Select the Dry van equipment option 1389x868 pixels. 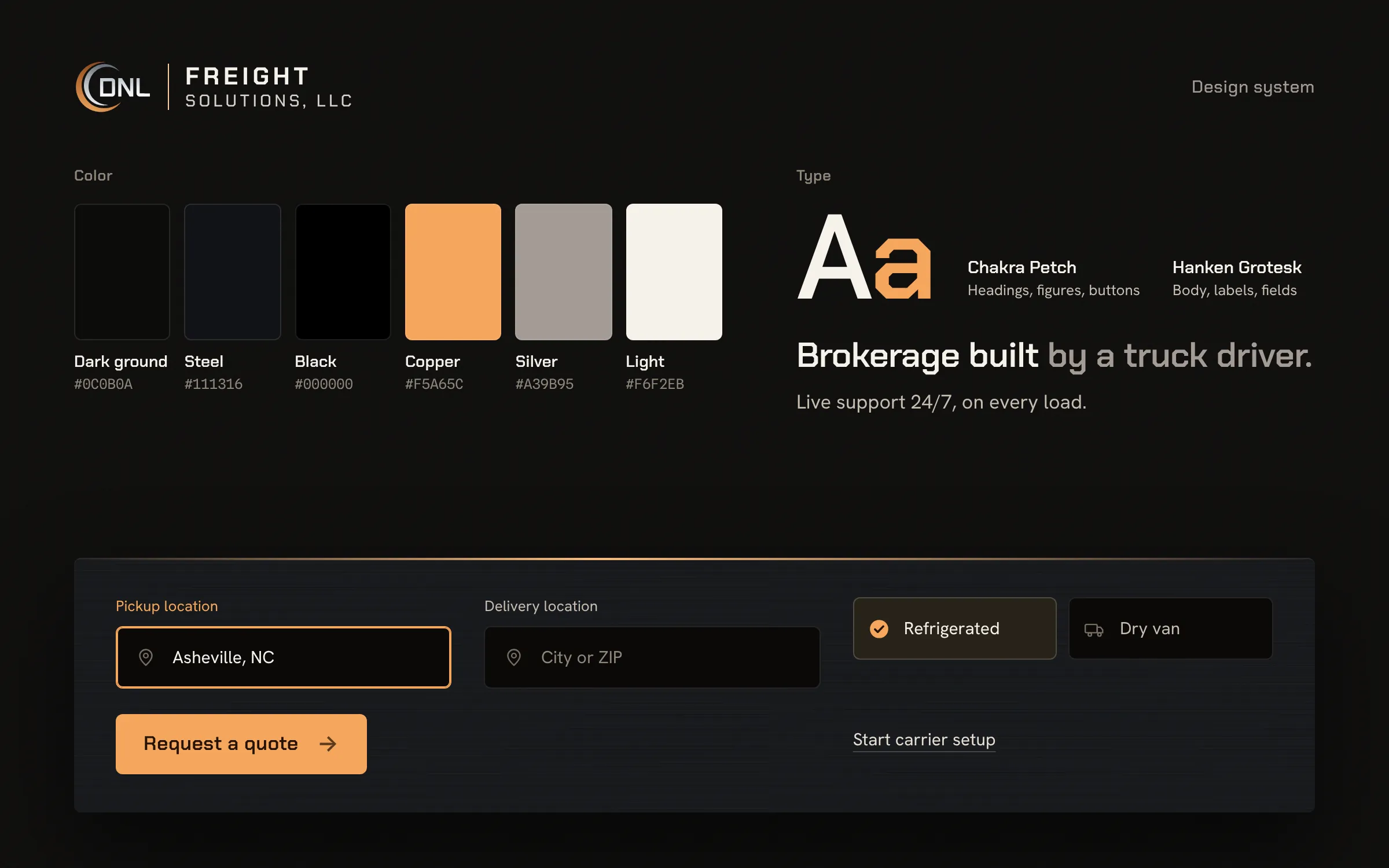point(1170,628)
